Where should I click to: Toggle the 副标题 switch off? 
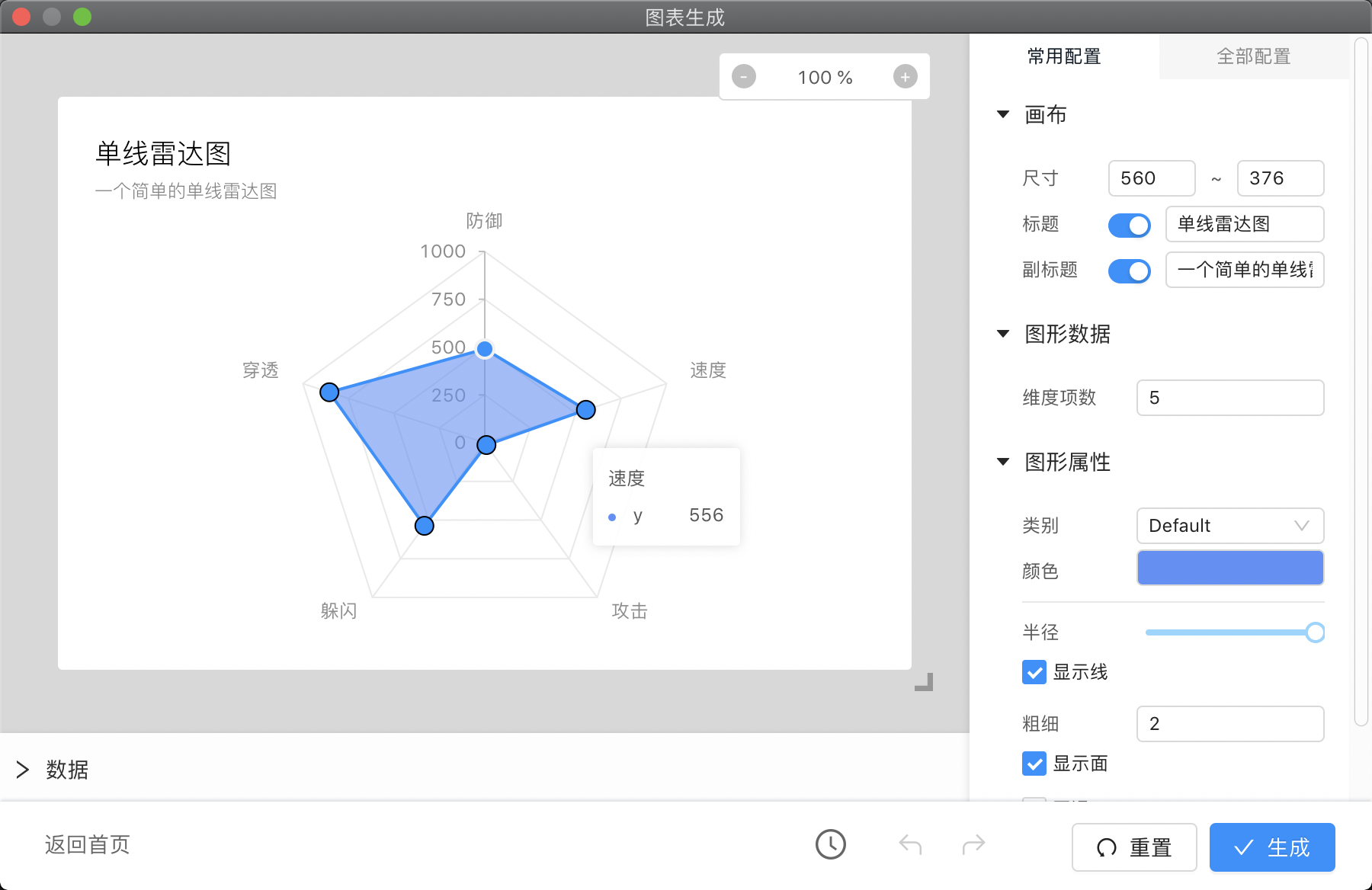(1129, 271)
